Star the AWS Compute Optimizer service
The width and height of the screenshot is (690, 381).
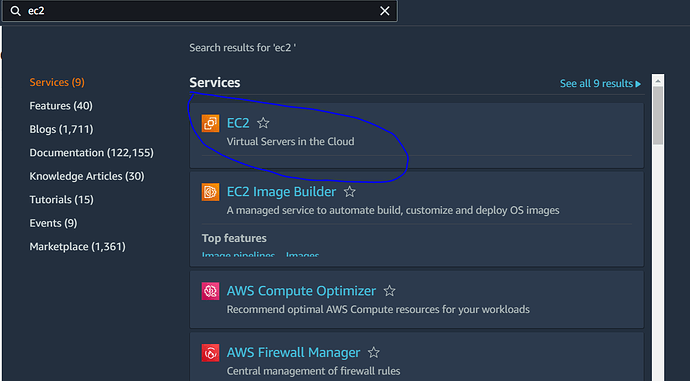pyautogui.click(x=389, y=291)
